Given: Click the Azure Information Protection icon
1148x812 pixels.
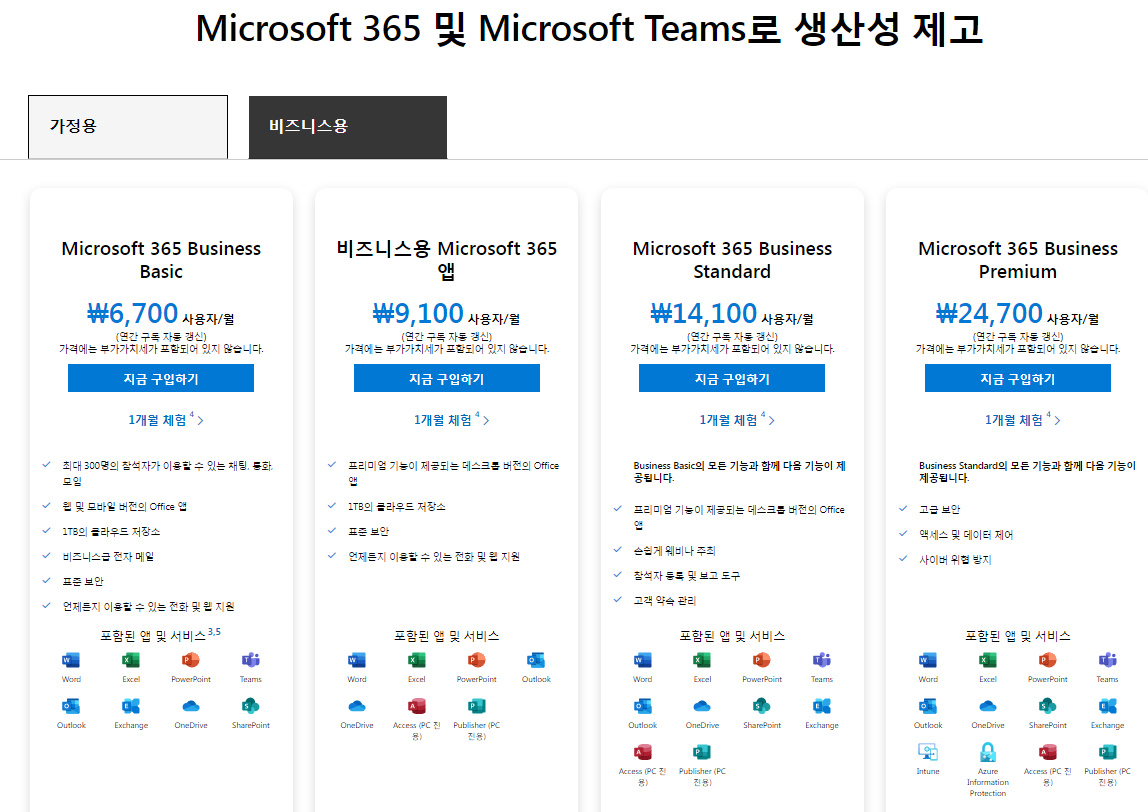Looking at the screenshot, I should (x=988, y=753).
